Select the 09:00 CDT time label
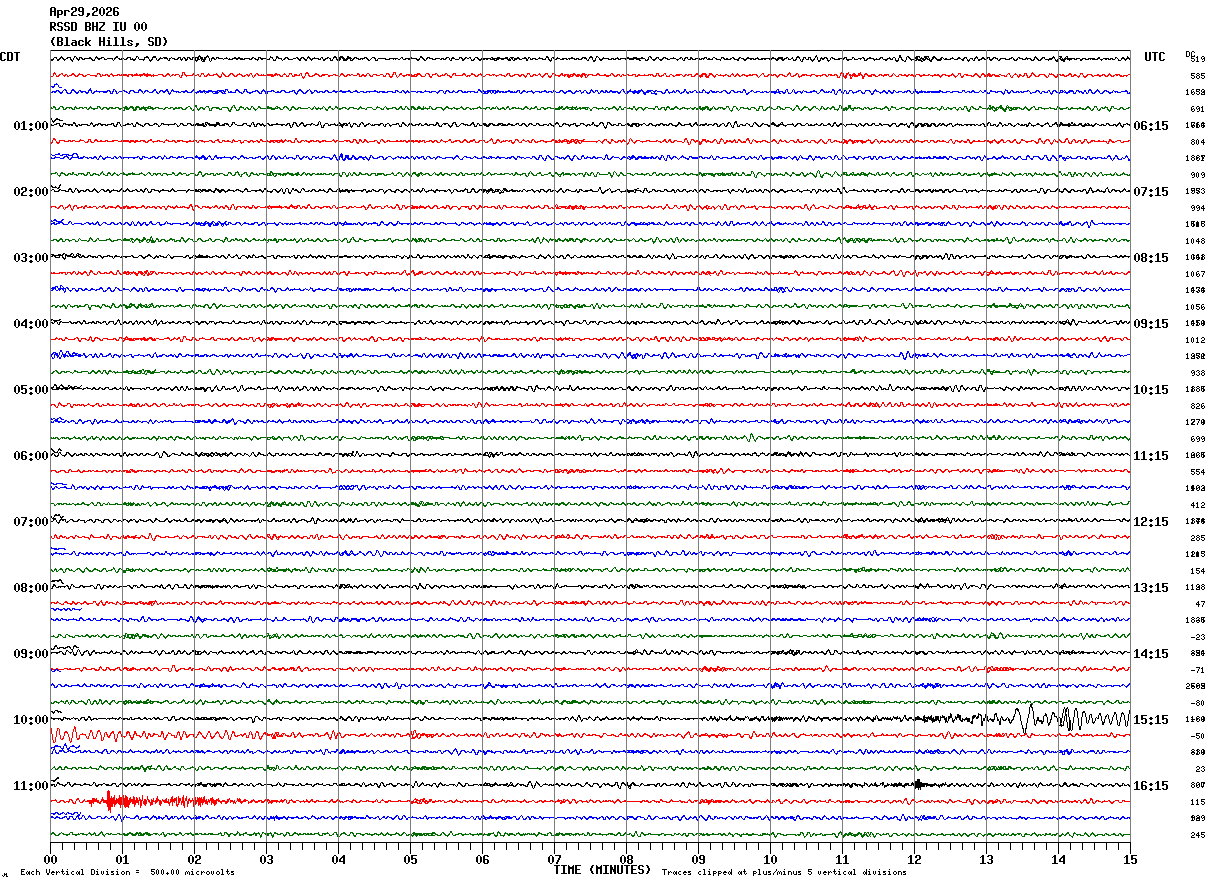The image size is (1210, 886). [31, 654]
